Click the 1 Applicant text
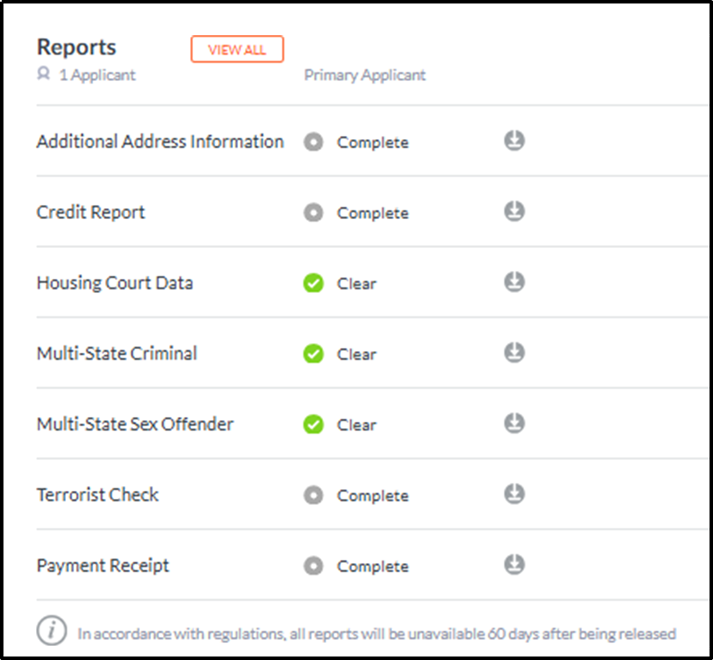This screenshot has height=660, width=713. pyautogui.click(x=97, y=75)
